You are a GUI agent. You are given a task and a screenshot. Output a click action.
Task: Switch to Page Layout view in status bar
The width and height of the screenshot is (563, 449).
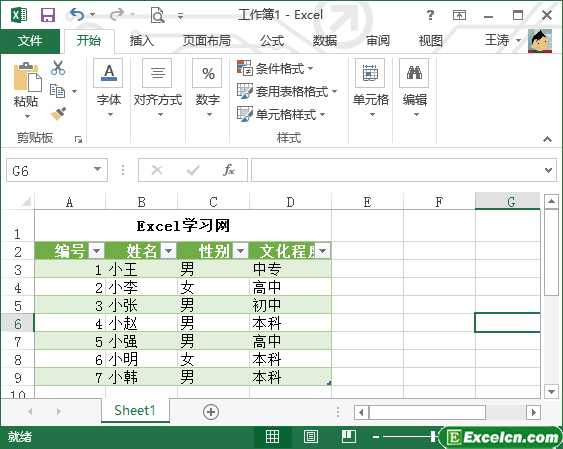coord(311,437)
